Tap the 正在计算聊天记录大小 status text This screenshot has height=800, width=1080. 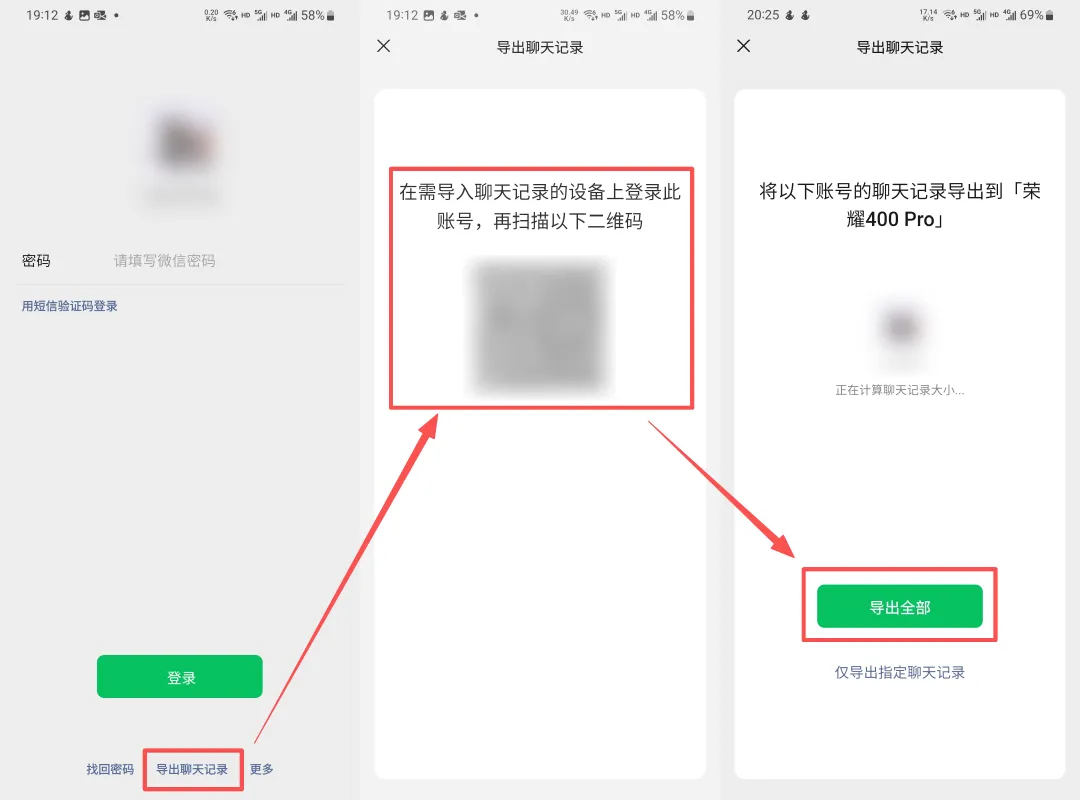[x=900, y=390]
